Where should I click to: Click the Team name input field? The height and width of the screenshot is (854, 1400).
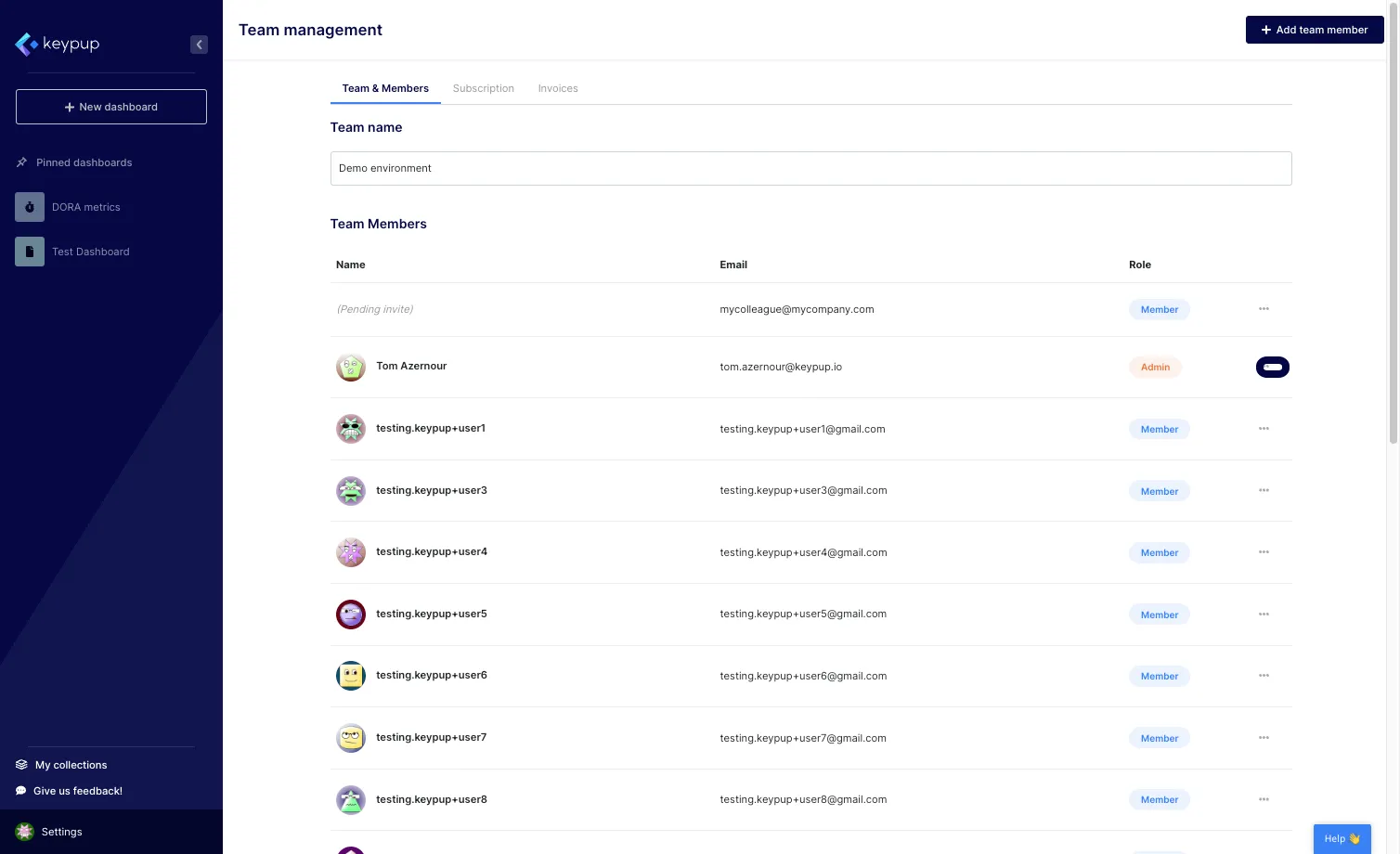pyautogui.click(x=810, y=168)
